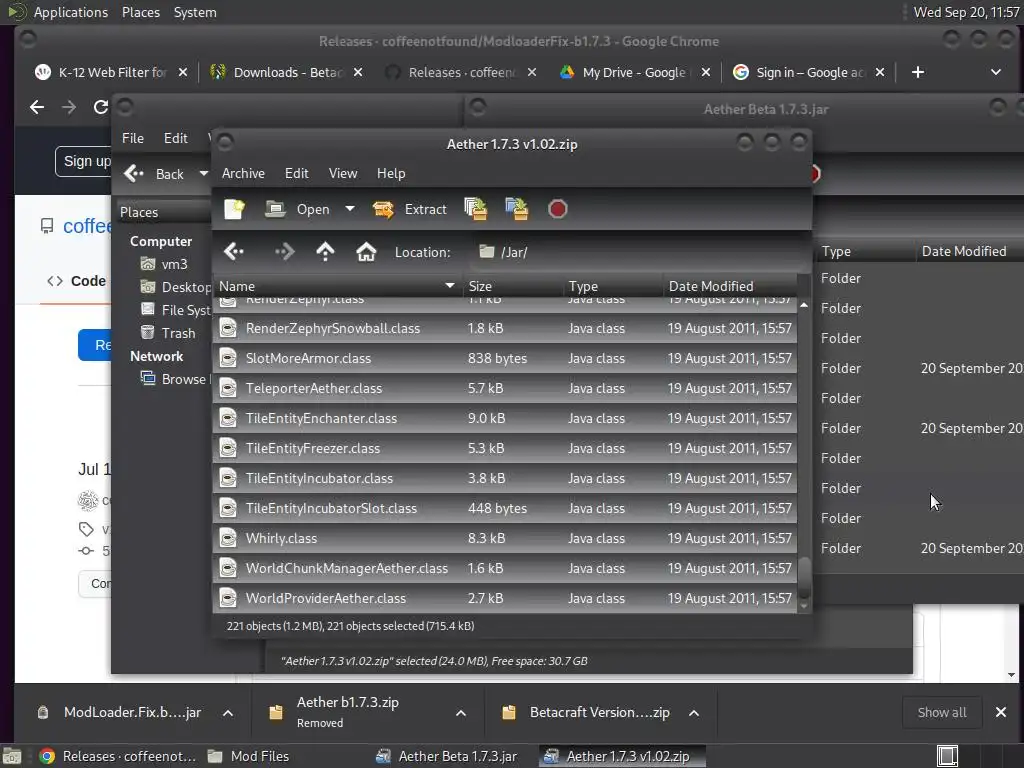1024x768 pixels.
Task: Go up one level in archive
Action: [x=325, y=251]
